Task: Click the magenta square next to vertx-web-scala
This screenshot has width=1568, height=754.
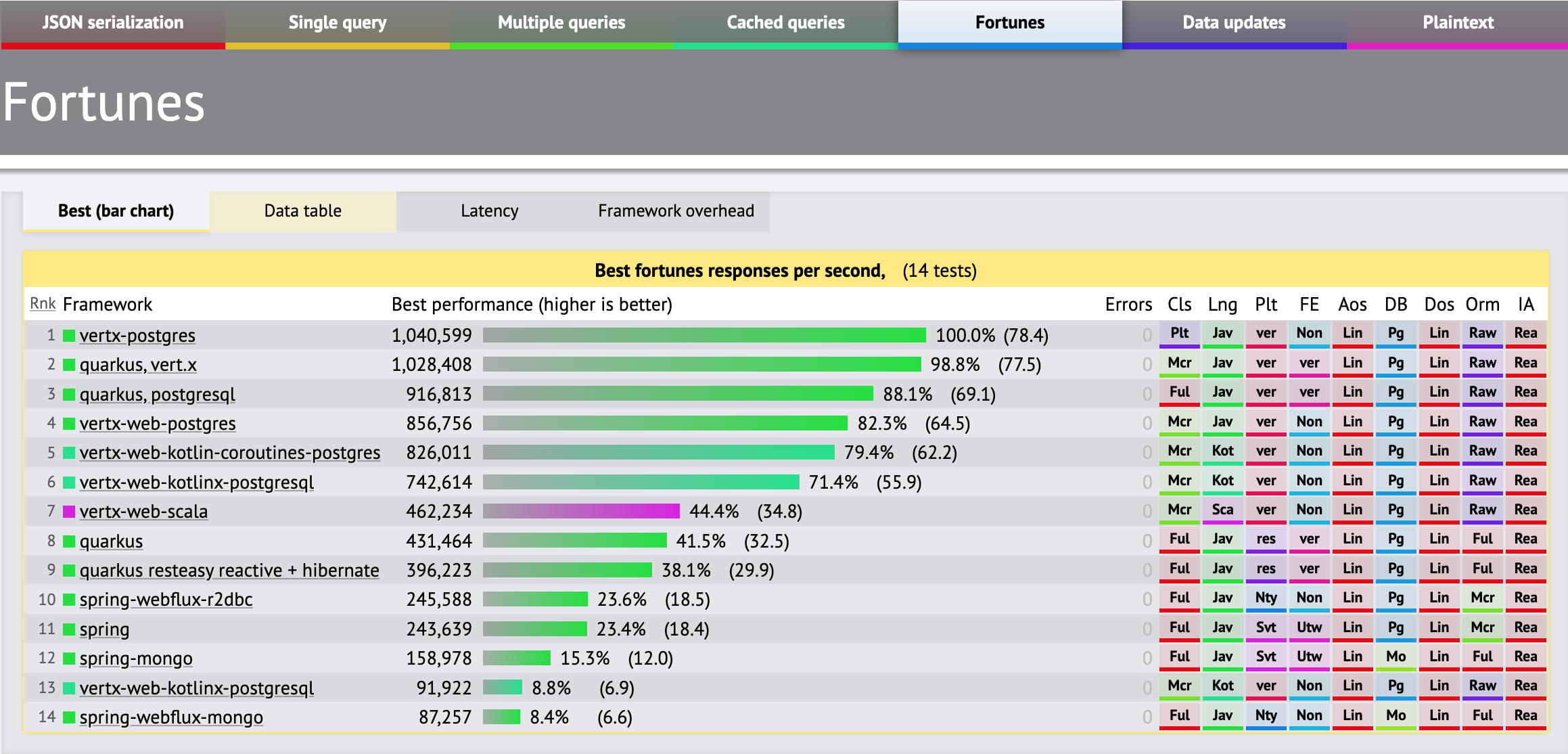Action: [69, 512]
